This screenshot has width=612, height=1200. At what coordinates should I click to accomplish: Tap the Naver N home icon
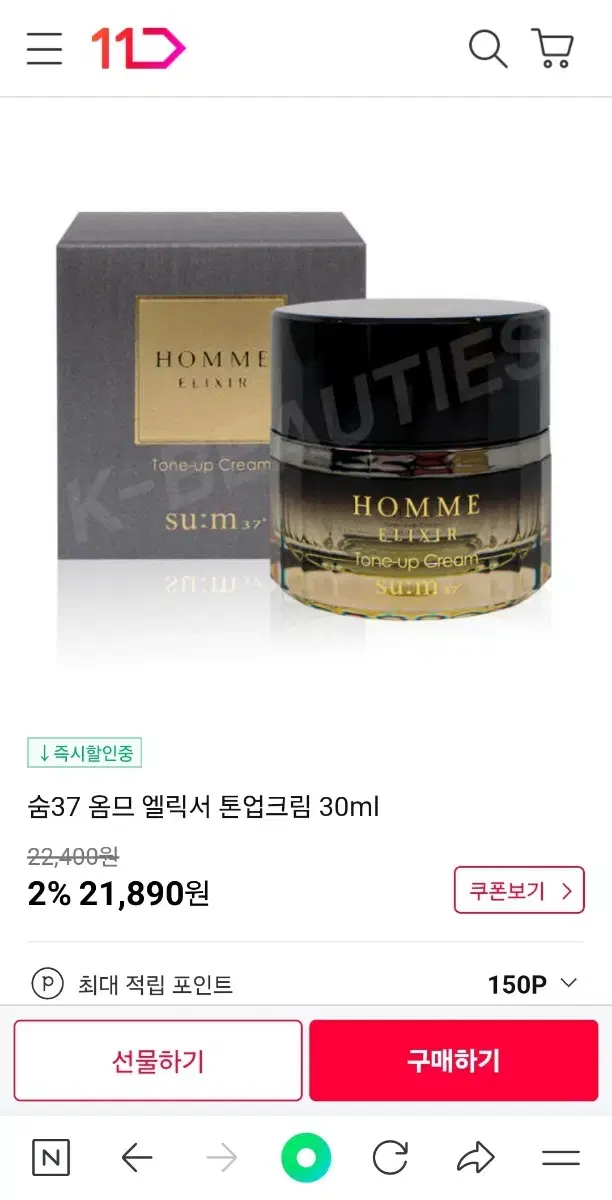click(x=51, y=1158)
